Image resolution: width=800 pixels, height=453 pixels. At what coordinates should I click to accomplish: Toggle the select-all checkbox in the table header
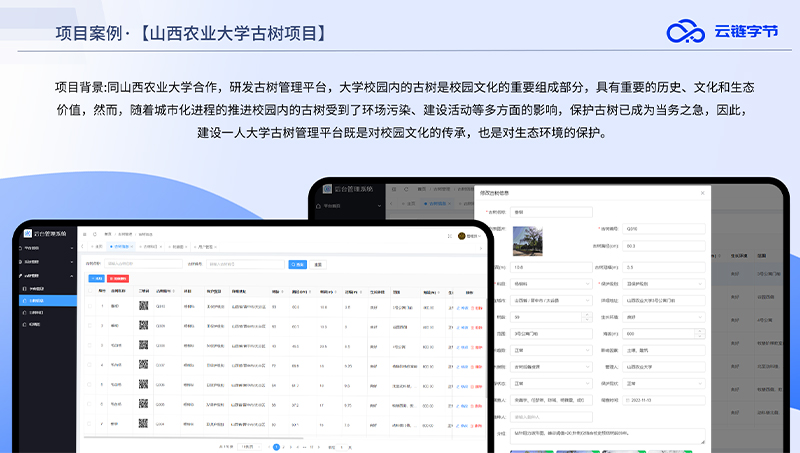tap(90, 291)
